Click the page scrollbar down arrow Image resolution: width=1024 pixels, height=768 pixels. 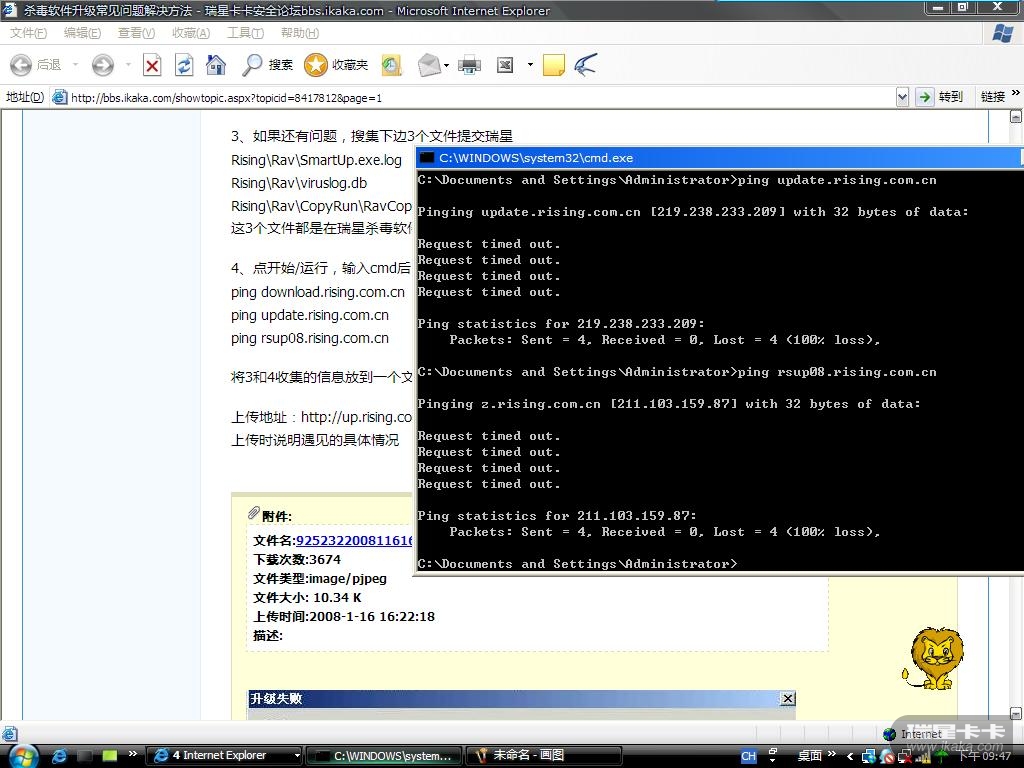(1016, 713)
